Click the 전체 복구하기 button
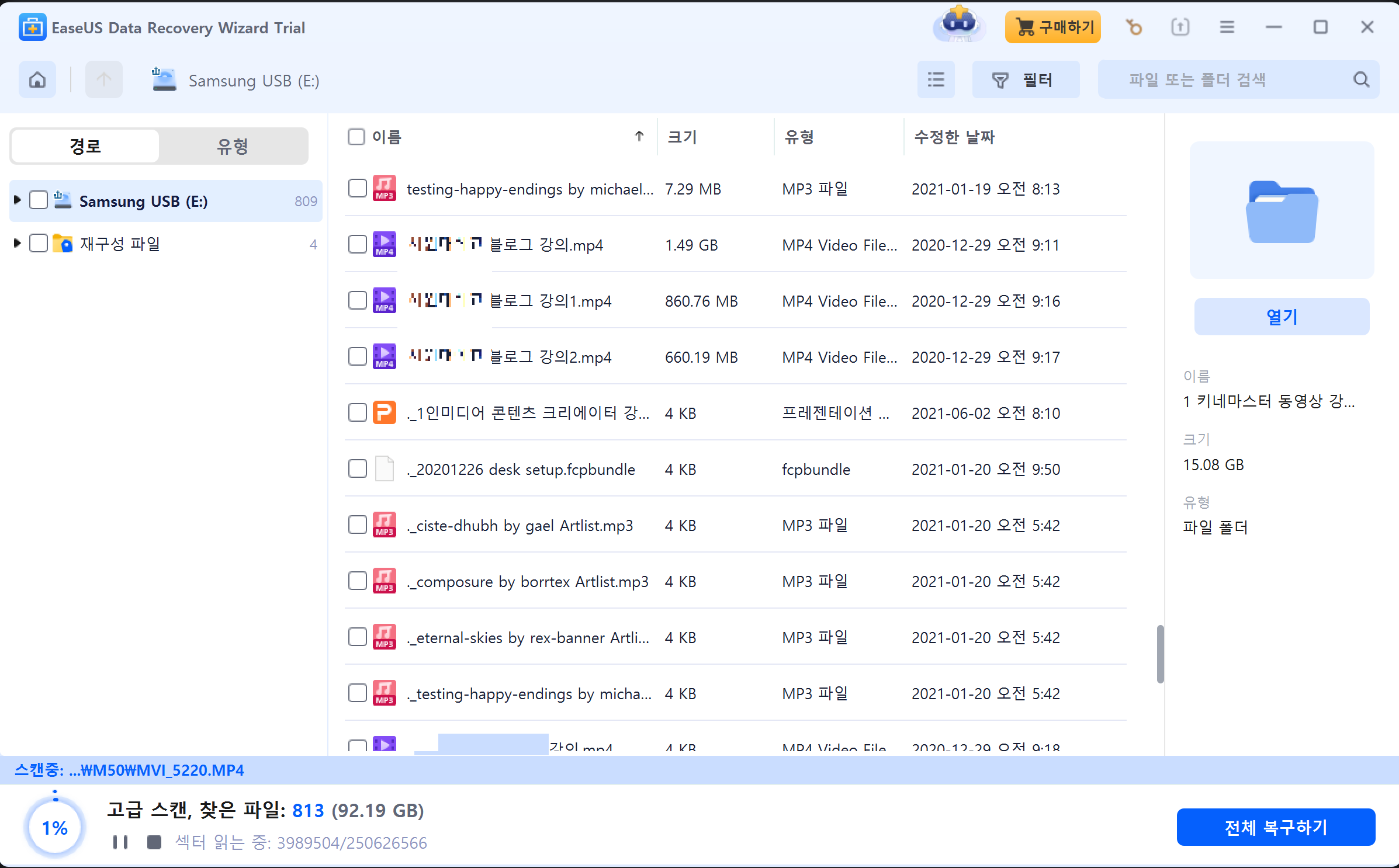Image resolution: width=1399 pixels, height=868 pixels. (x=1275, y=827)
